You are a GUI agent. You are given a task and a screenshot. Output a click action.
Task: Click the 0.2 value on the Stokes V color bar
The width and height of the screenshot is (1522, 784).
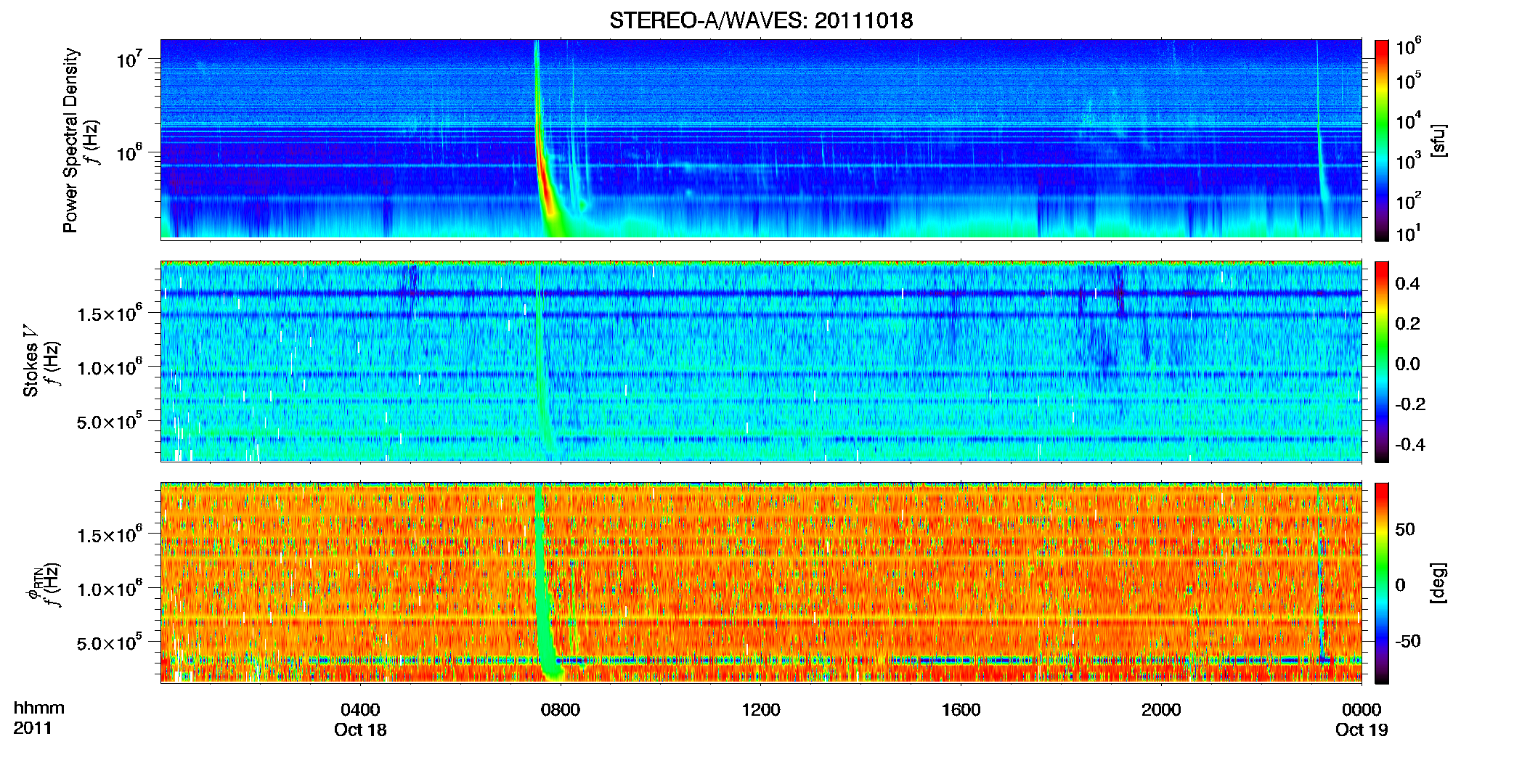pyautogui.click(x=1407, y=324)
